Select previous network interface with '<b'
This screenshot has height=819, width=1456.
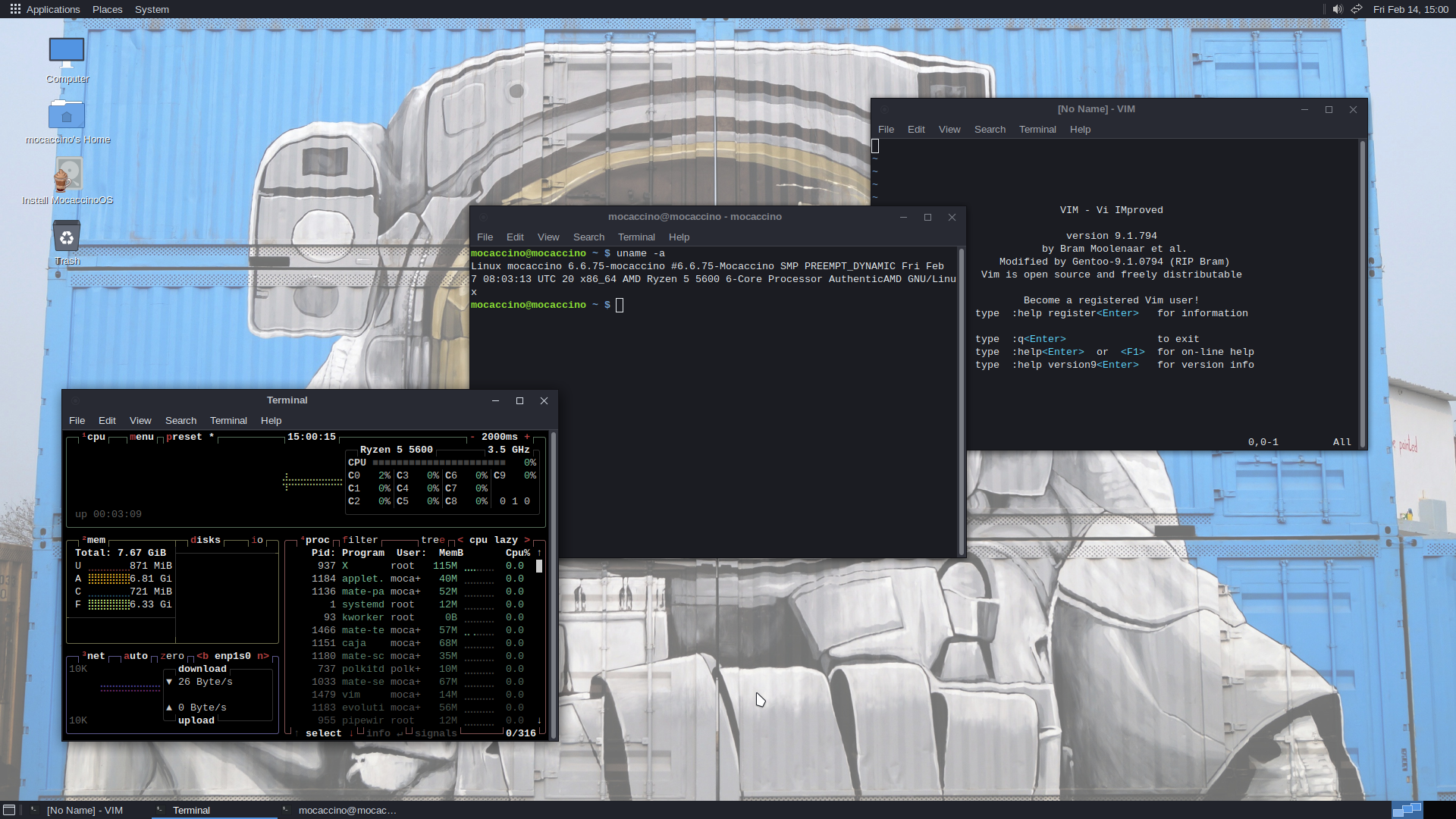(x=202, y=656)
